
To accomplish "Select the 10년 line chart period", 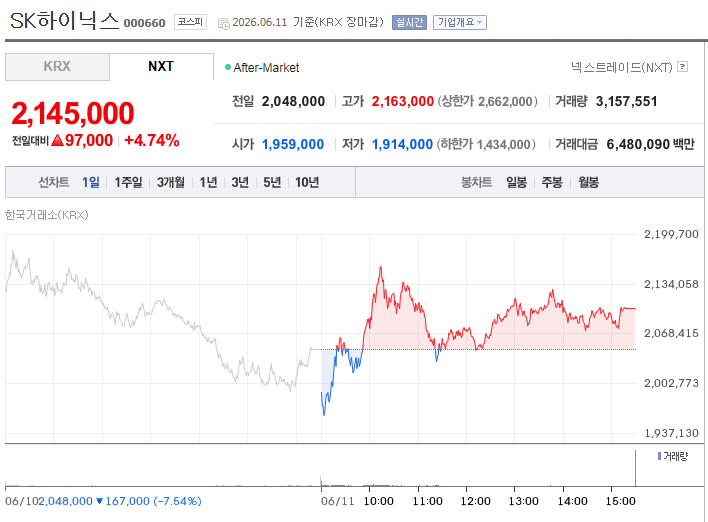I will point(307,182).
